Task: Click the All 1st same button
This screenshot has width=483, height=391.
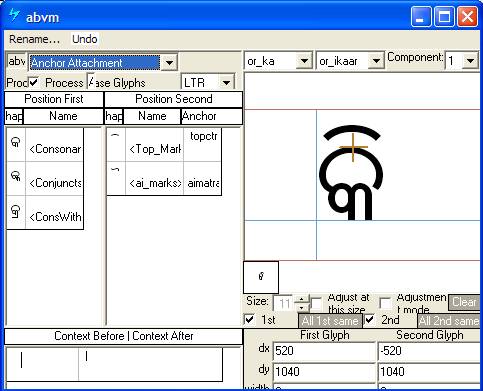Action: (x=330, y=321)
